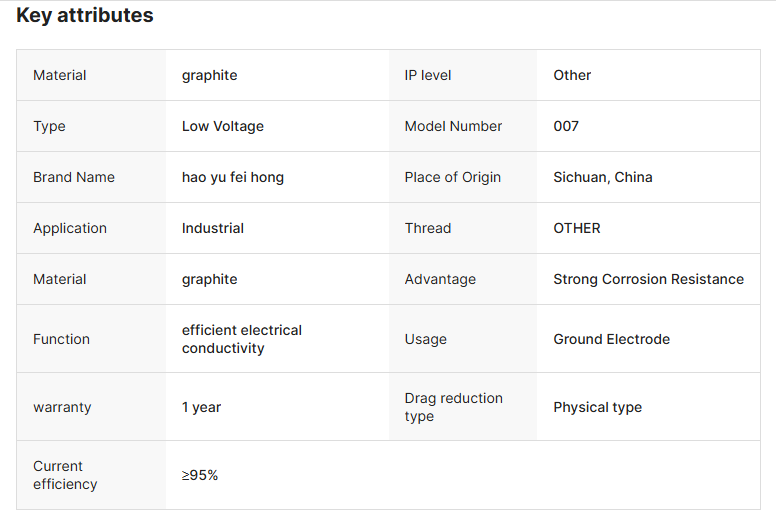Viewport: 776px width, 516px height.
Task: Click the Low Voltage type value
Action: [222, 126]
